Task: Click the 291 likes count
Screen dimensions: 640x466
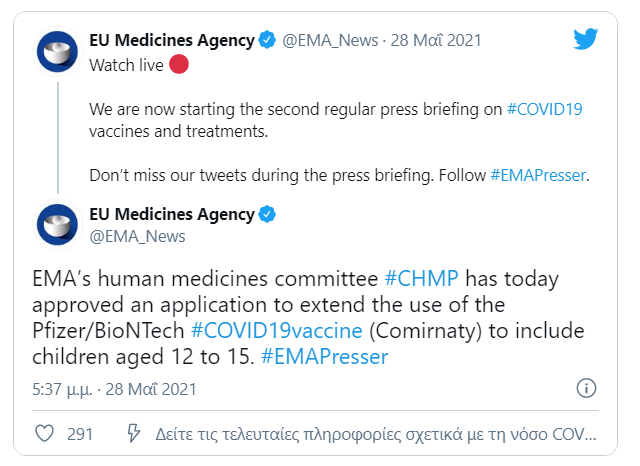Action: (x=80, y=434)
